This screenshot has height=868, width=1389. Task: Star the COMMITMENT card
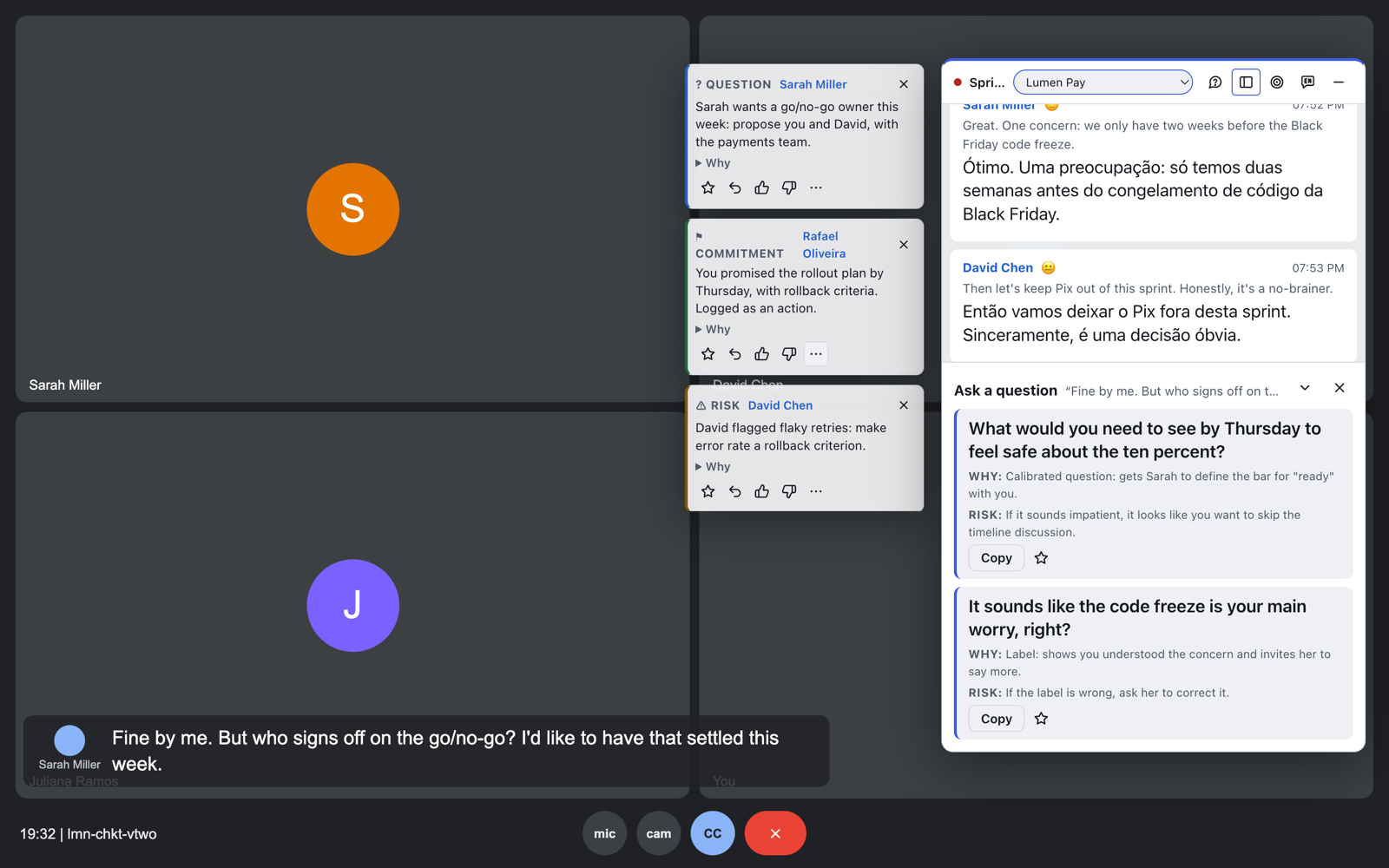click(708, 354)
